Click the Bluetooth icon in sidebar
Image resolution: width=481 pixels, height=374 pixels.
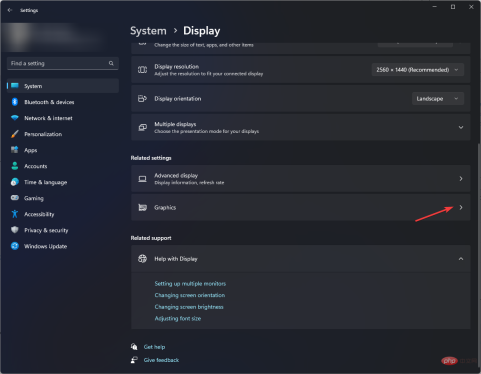pyautogui.click(x=15, y=102)
